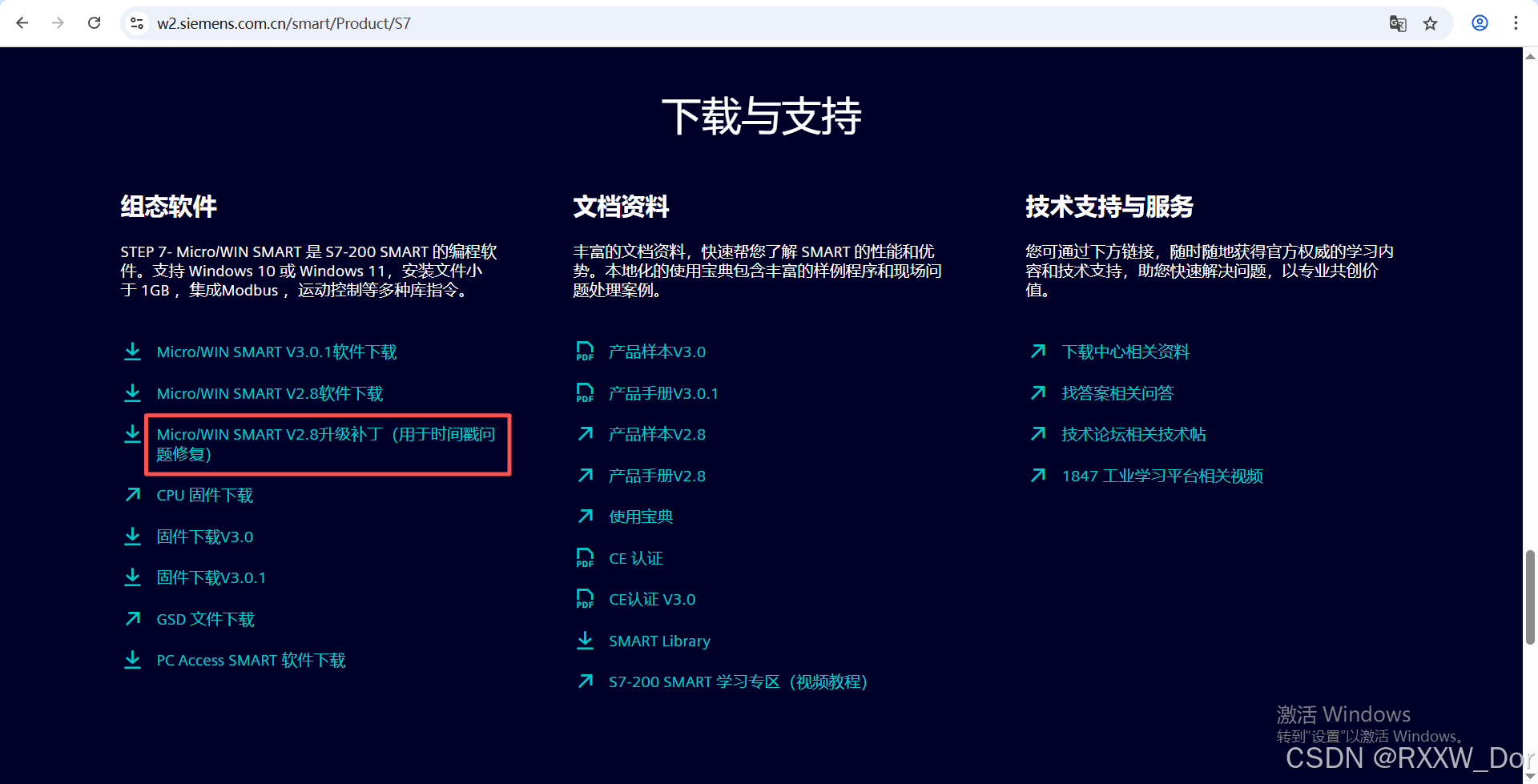Open the CE认证 V3.0 link
The height and width of the screenshot is (784, 1538).
pos(652,599)
